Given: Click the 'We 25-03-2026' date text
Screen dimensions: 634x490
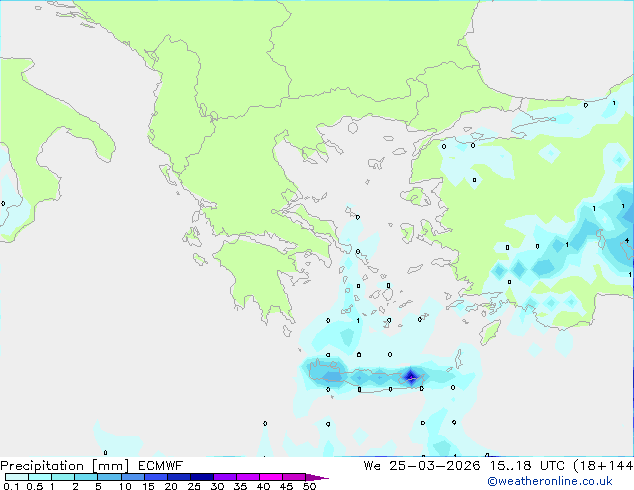Looking at the screenshot, I should click(422, 466).
